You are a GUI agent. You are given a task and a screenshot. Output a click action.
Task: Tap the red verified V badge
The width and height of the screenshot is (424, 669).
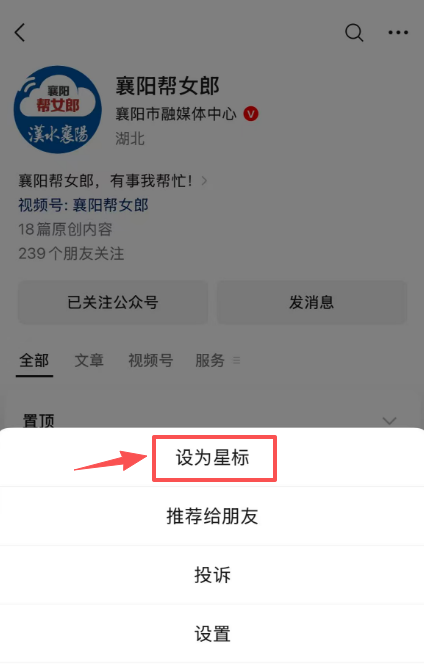coord(251,114)
